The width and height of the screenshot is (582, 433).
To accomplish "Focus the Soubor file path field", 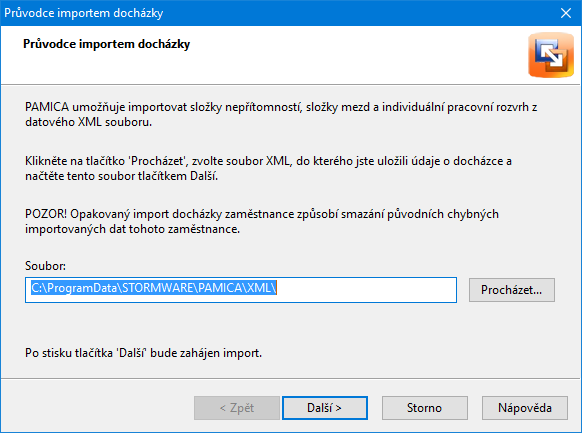I will pyautogui.click(x=241, y=290).
